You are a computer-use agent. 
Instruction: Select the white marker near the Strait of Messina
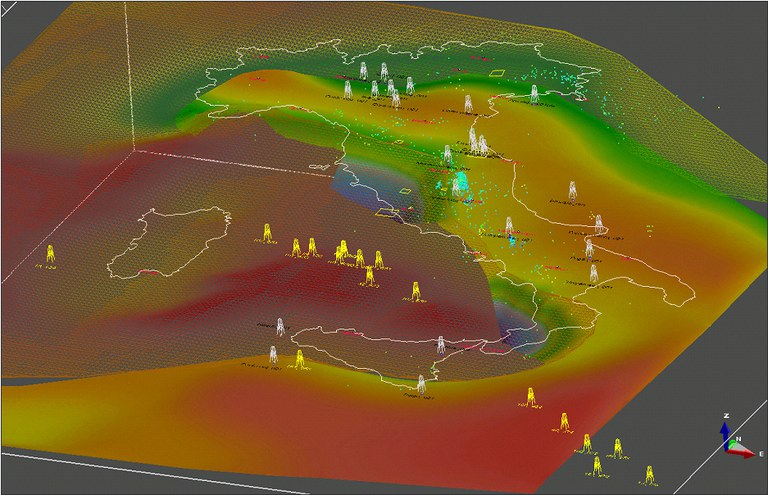pos(441,345)
